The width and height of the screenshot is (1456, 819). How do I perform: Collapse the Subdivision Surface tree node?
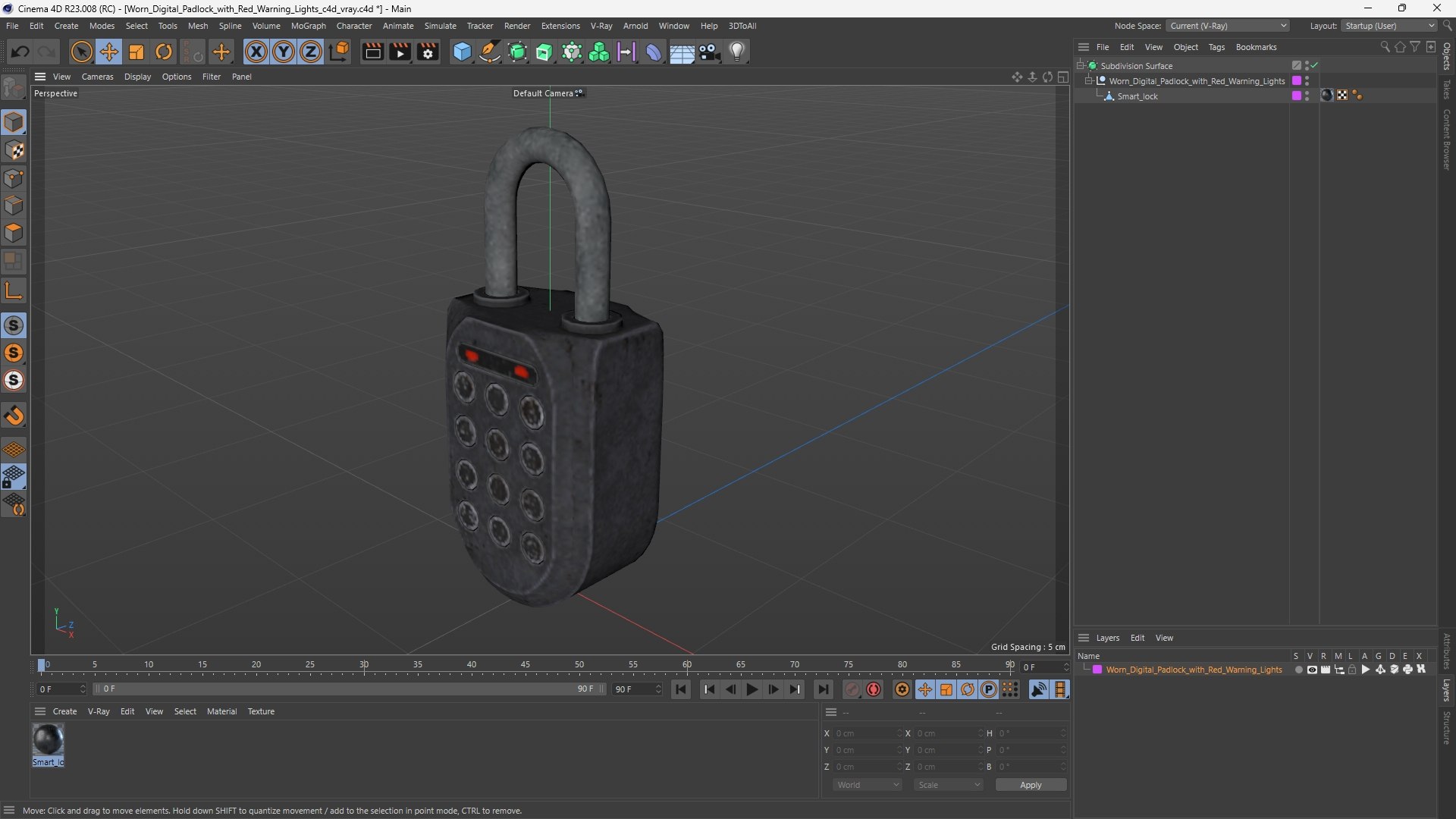pyautogui.click(x=1081, y=66)
